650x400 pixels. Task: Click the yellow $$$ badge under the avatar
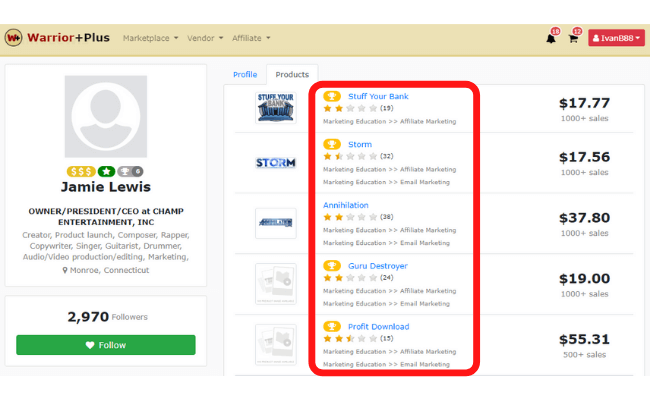tap(81, 171)
